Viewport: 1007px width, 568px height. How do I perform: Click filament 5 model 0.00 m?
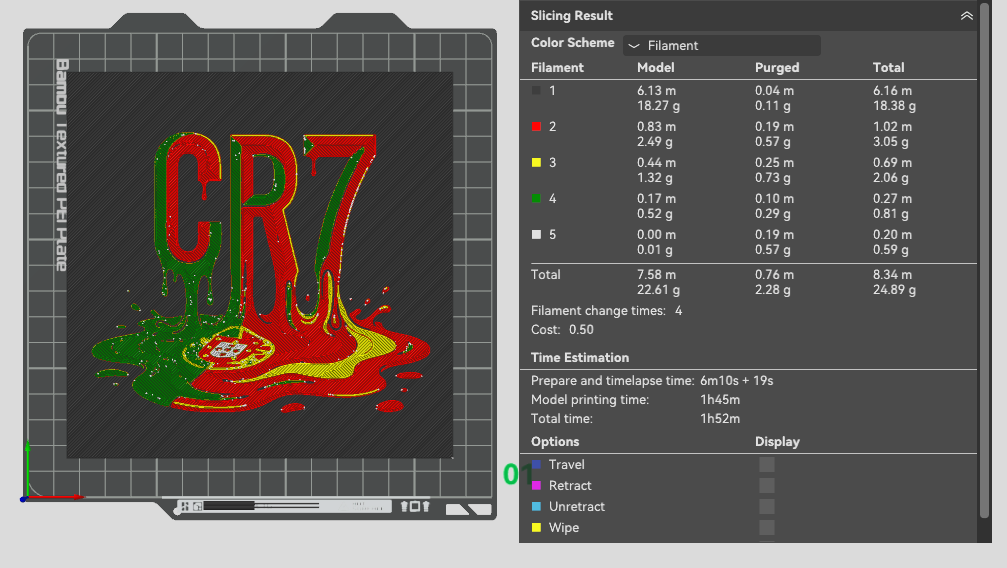[656, 235]
